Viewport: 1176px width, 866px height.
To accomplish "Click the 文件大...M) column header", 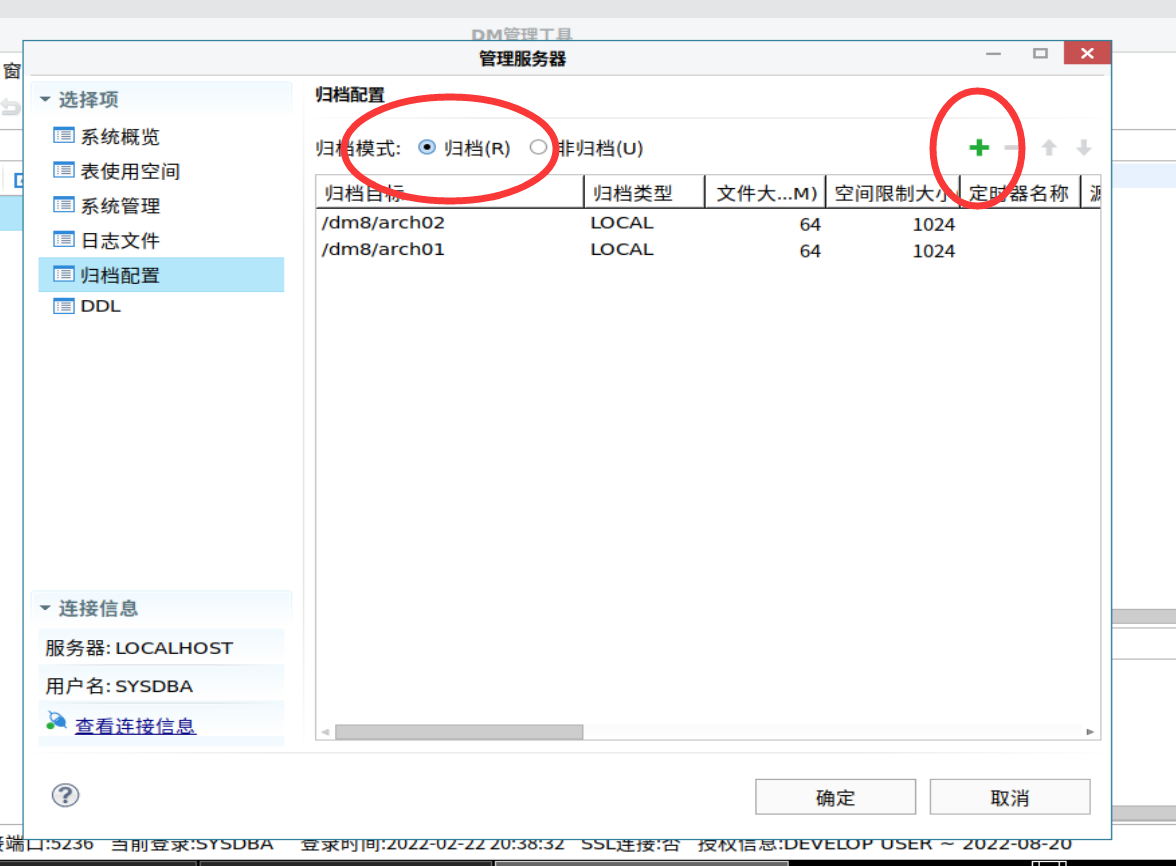I will (x=766, y=193).
